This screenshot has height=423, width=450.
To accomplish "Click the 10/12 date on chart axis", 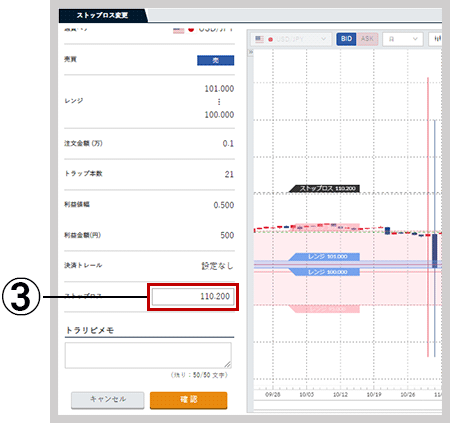I will tap(340, 395).
